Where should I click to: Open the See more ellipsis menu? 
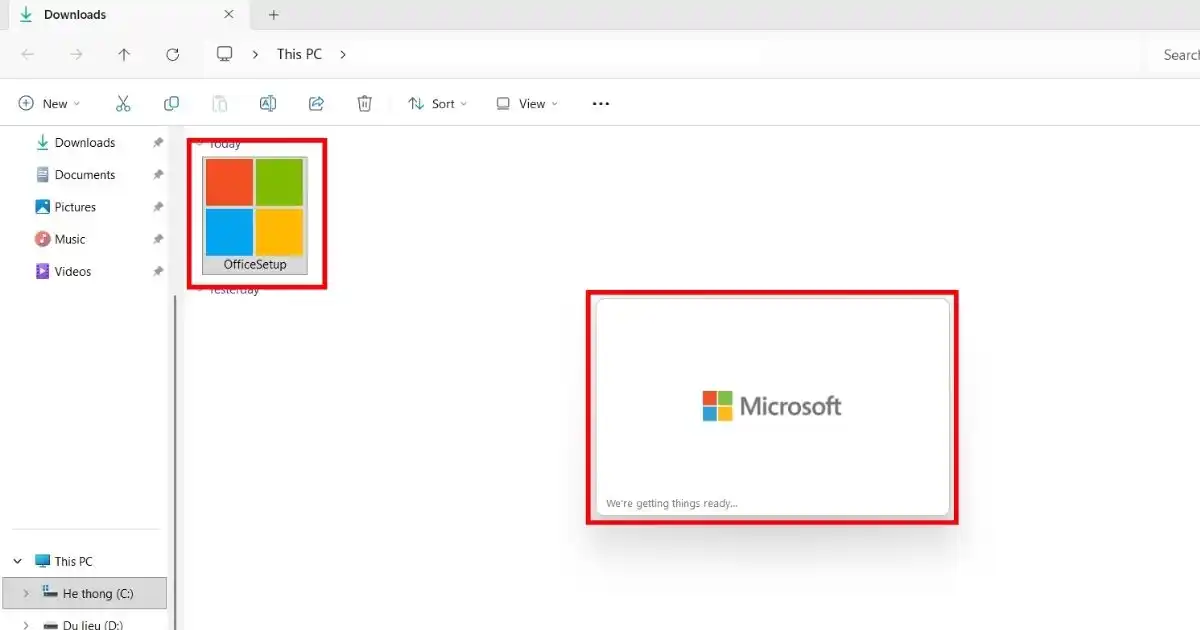click(600, 104)
